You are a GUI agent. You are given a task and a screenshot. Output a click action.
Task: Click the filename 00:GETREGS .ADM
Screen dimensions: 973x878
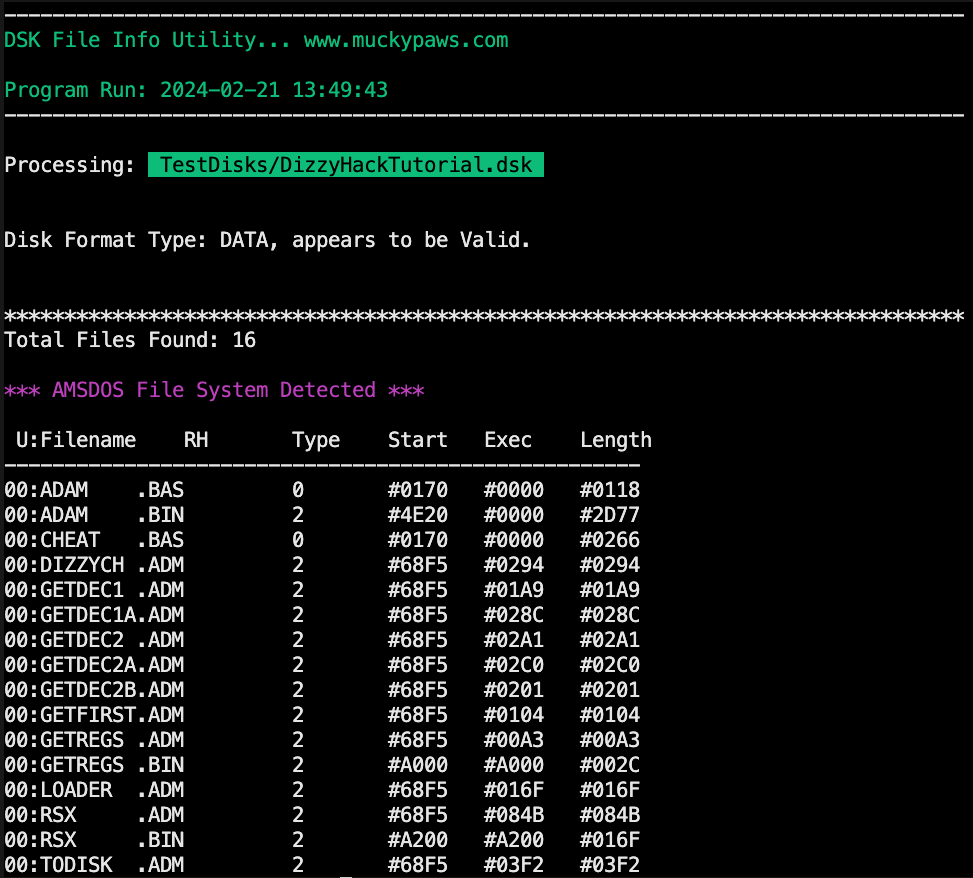point(94,740)
